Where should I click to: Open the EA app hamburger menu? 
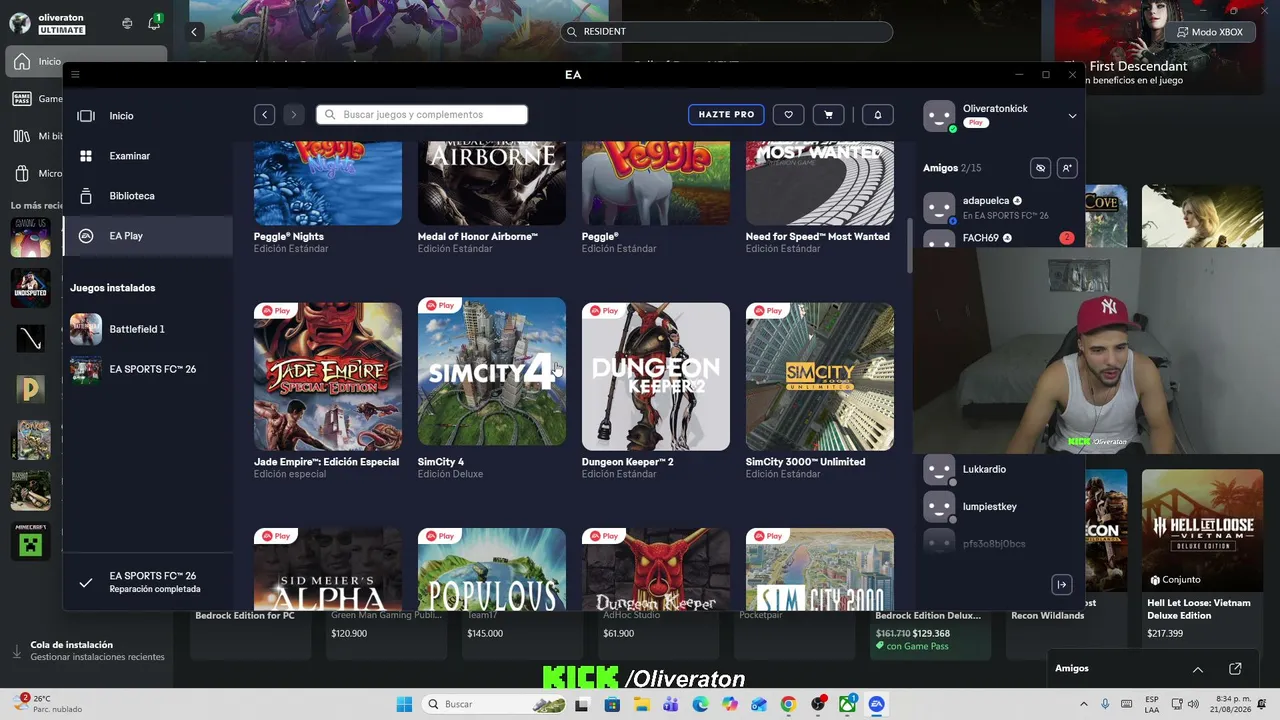[75, 74]
